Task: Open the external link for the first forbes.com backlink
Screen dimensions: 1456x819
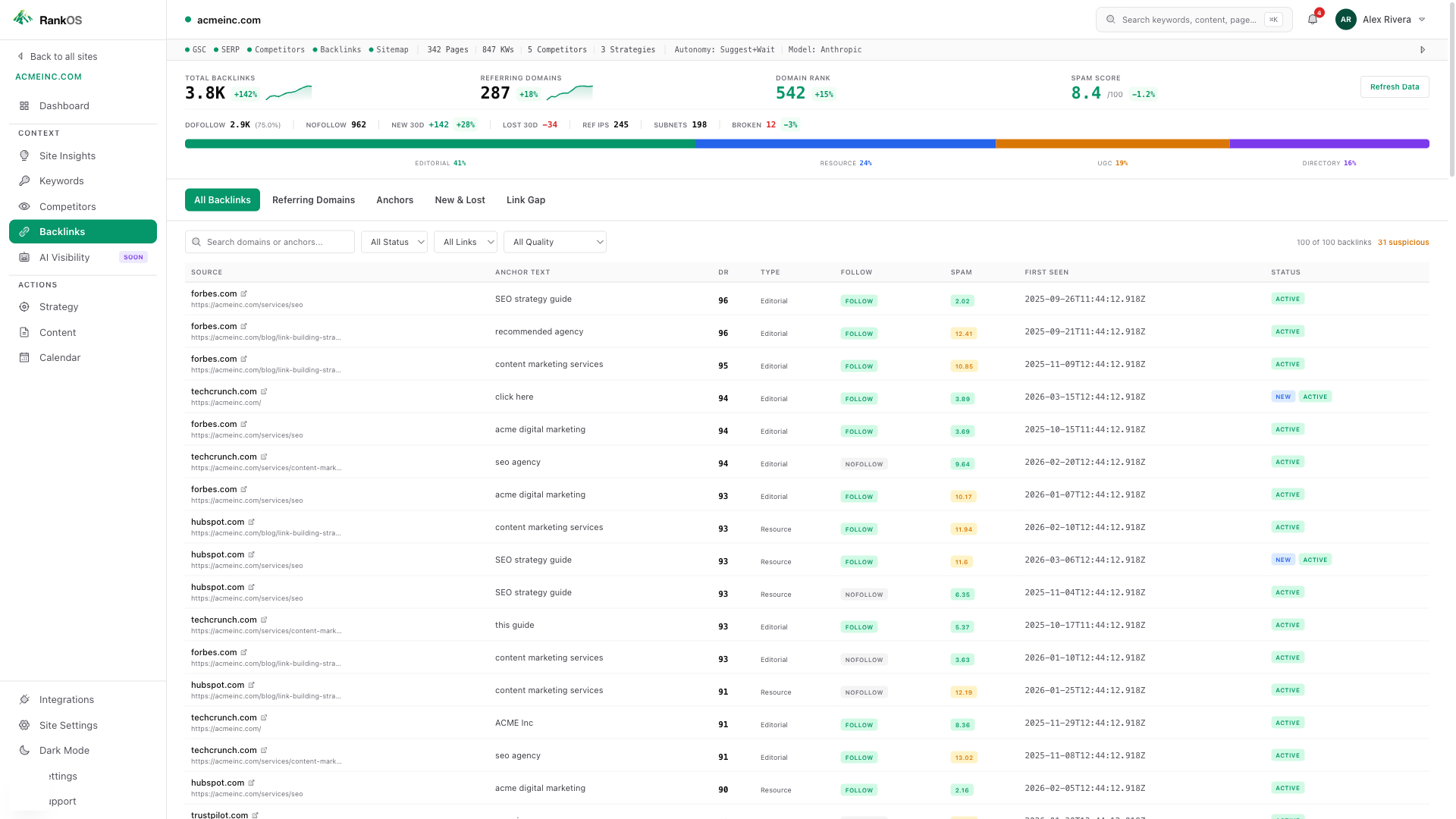Action: point(243,293)
